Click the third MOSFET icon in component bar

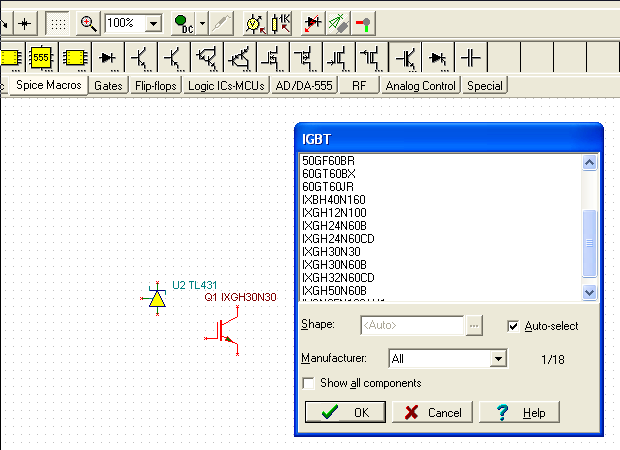pyautogui.click(x=339, y=58)
